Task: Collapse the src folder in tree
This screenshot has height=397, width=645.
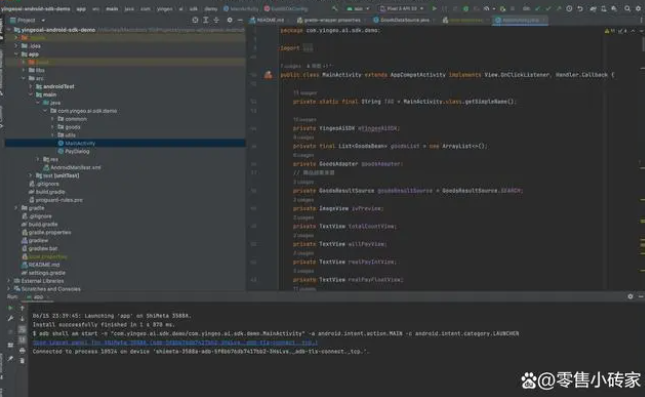Action: [x=23, y=78]
